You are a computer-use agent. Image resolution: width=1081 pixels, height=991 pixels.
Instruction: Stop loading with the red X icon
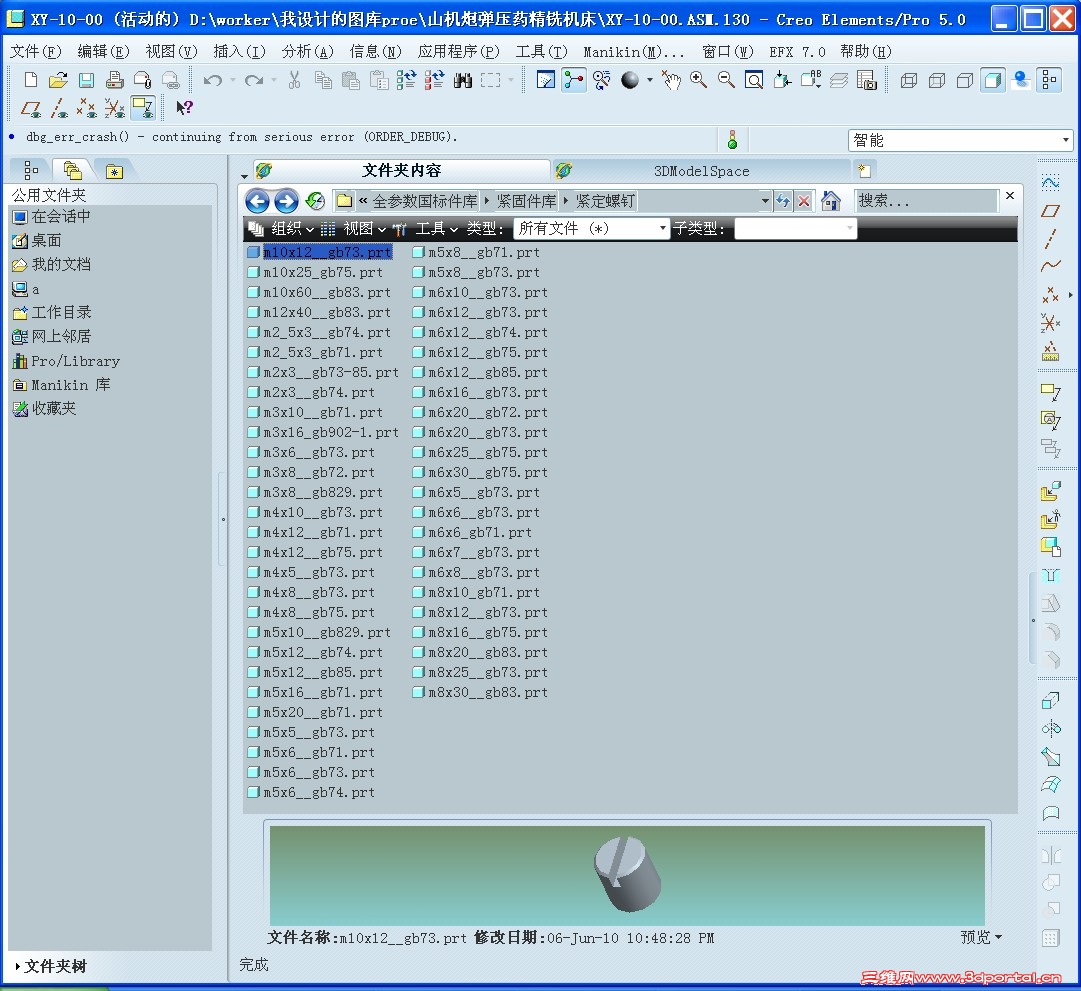(803, 201)
